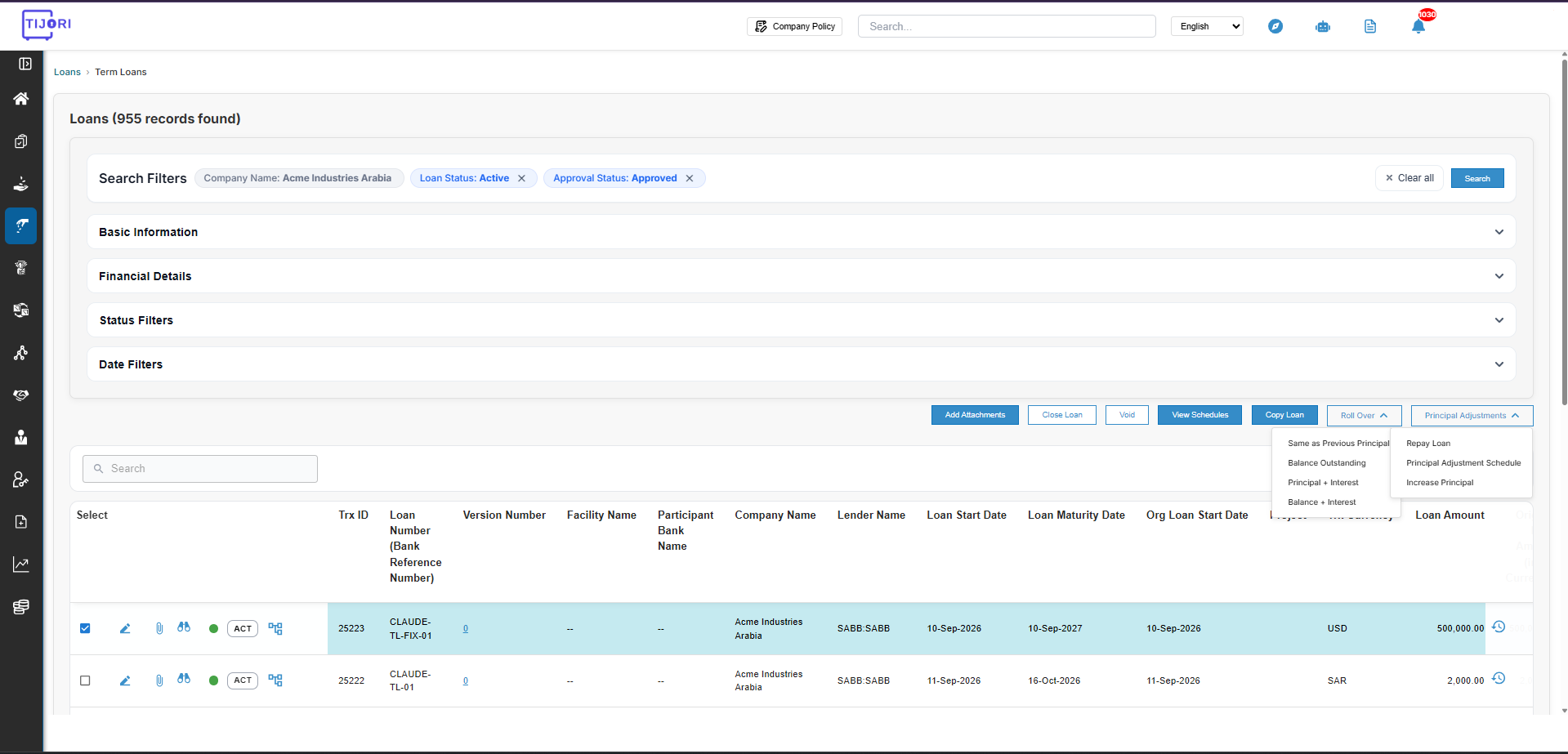Click the Copy Loan button
This screenshot has width=1568, height=754.
click(x=1284, y=415)
